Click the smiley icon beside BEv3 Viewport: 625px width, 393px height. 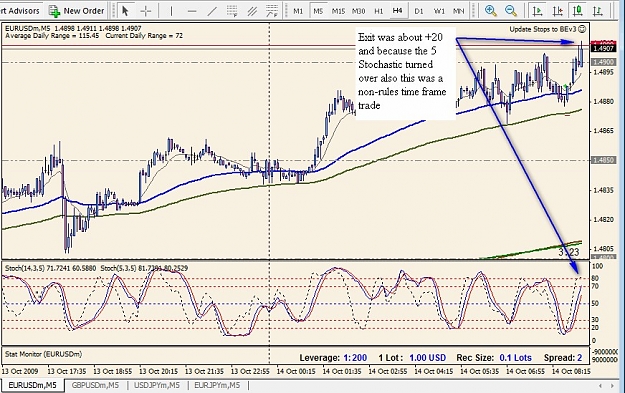pyautogui.click(x=582, y=29)
